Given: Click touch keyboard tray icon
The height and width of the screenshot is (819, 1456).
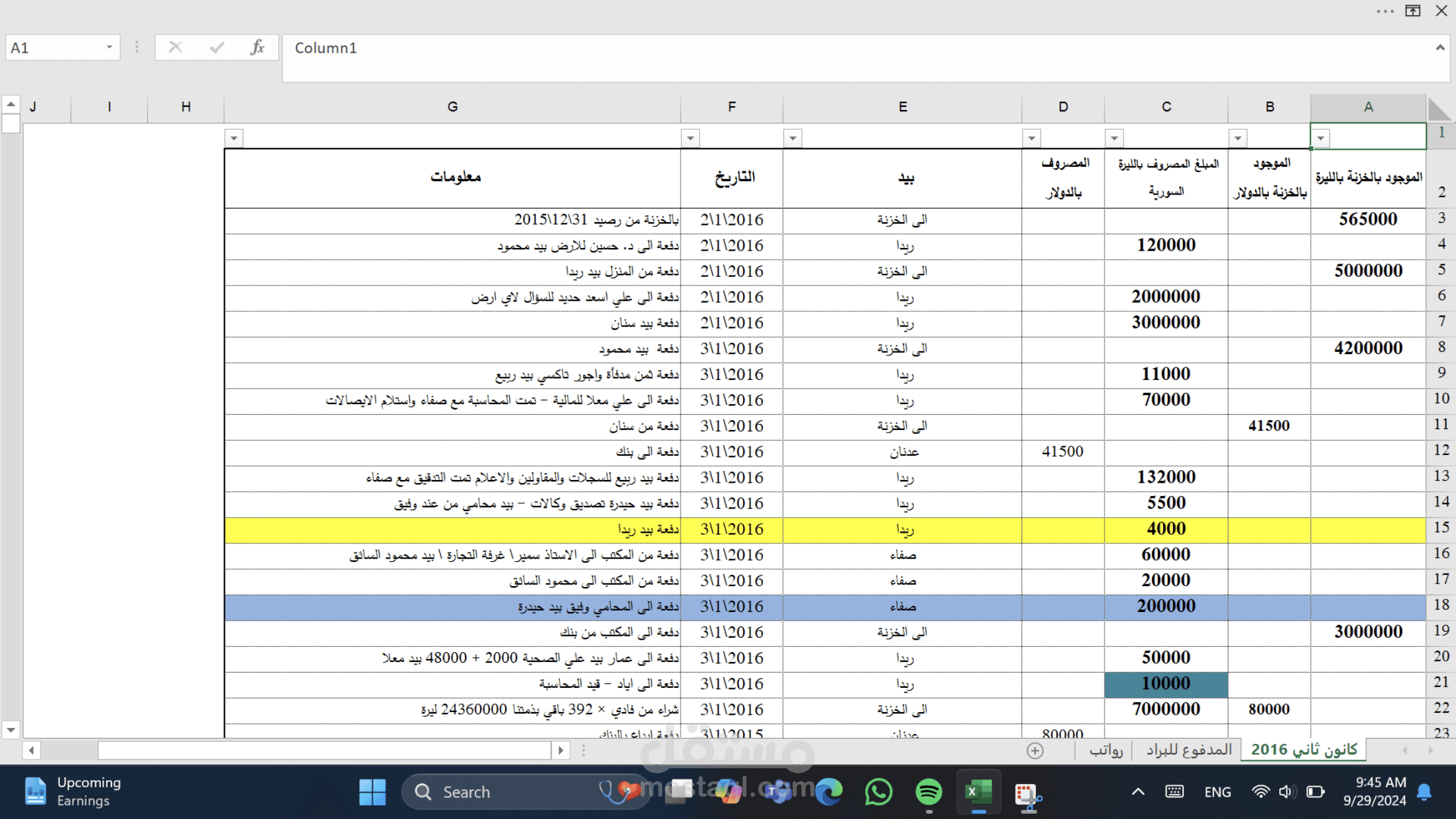Looking at the screenshot, I should tap(1174, 791).
